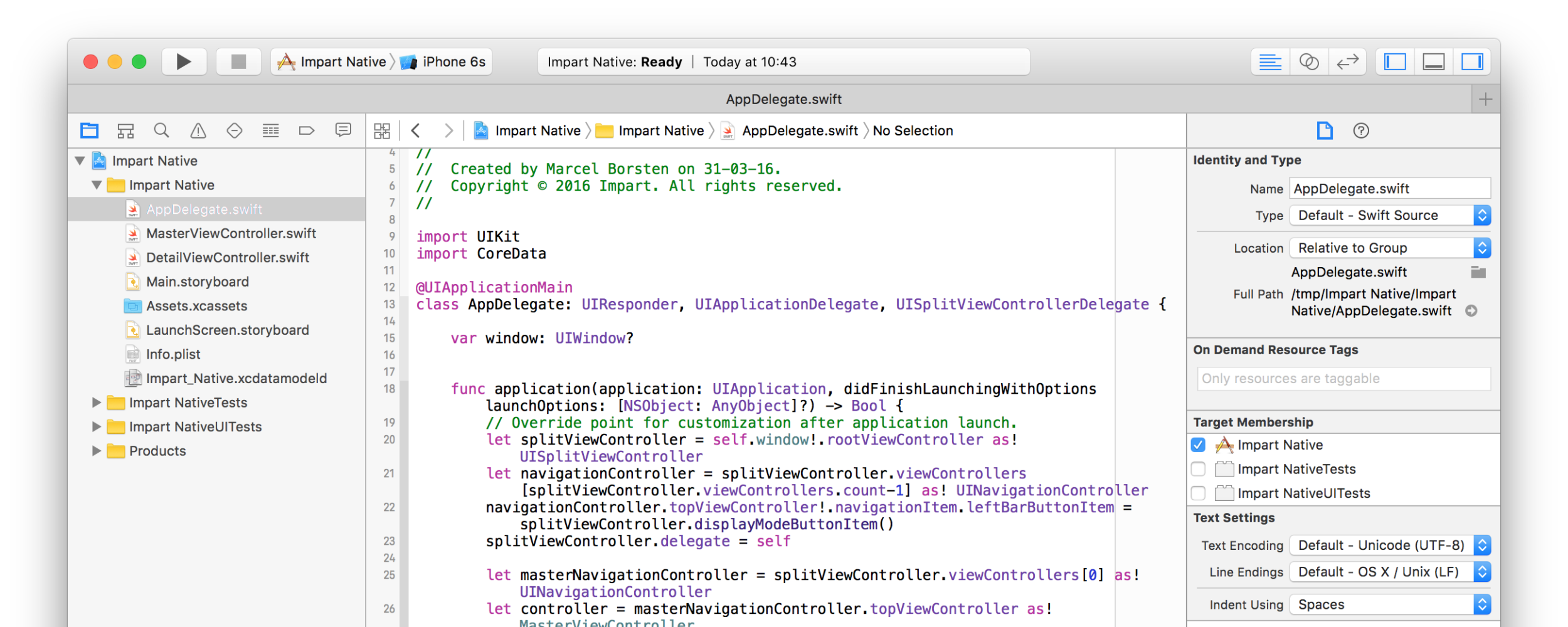Viewport: 1568px width, 627px height.
Task: Click the folder icon to choose location
Action: click(x=1478, y=272)
